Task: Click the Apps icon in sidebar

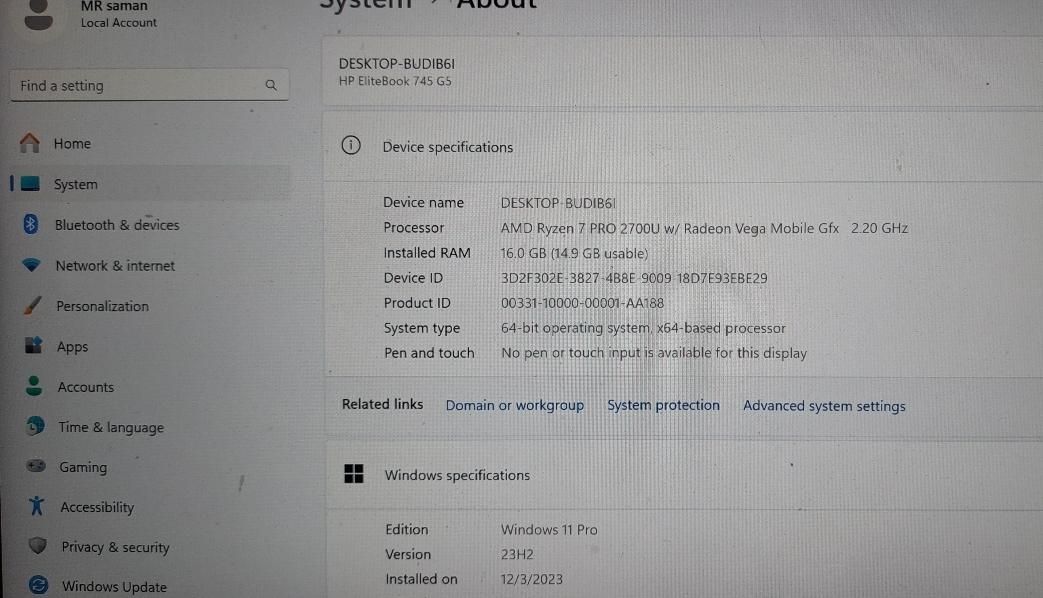Action: click(33, 345)
